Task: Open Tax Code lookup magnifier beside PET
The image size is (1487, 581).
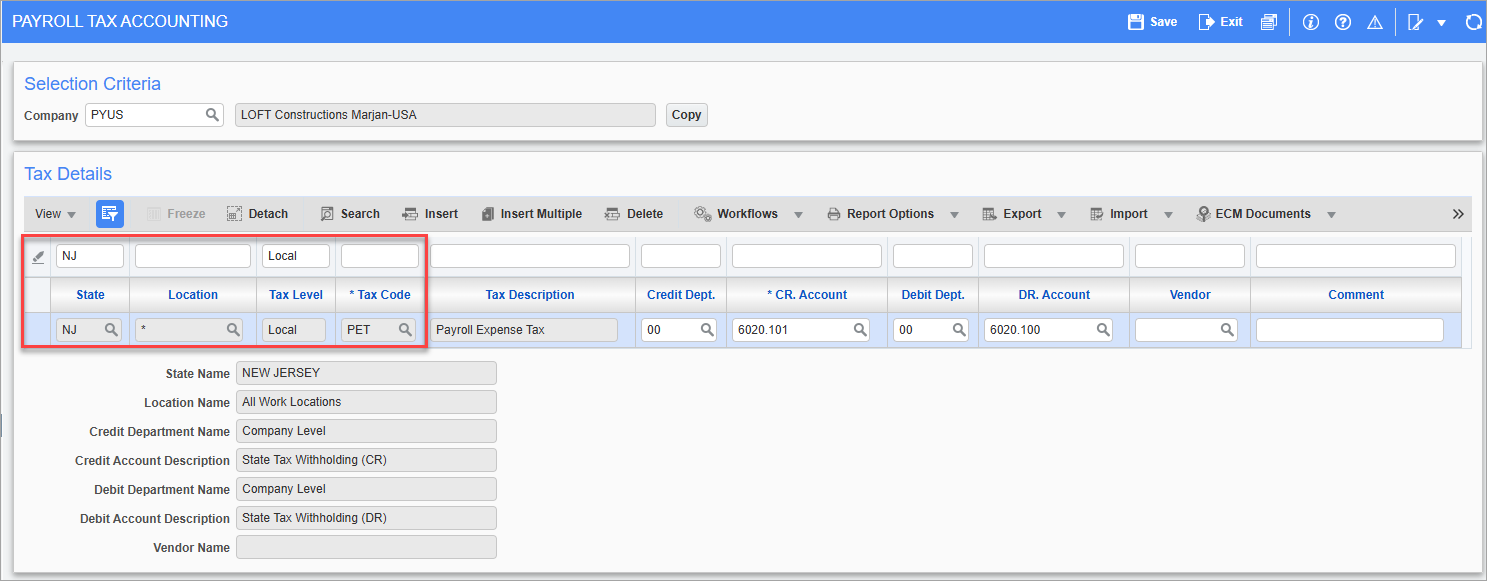Action: click(x=405, y=329)
